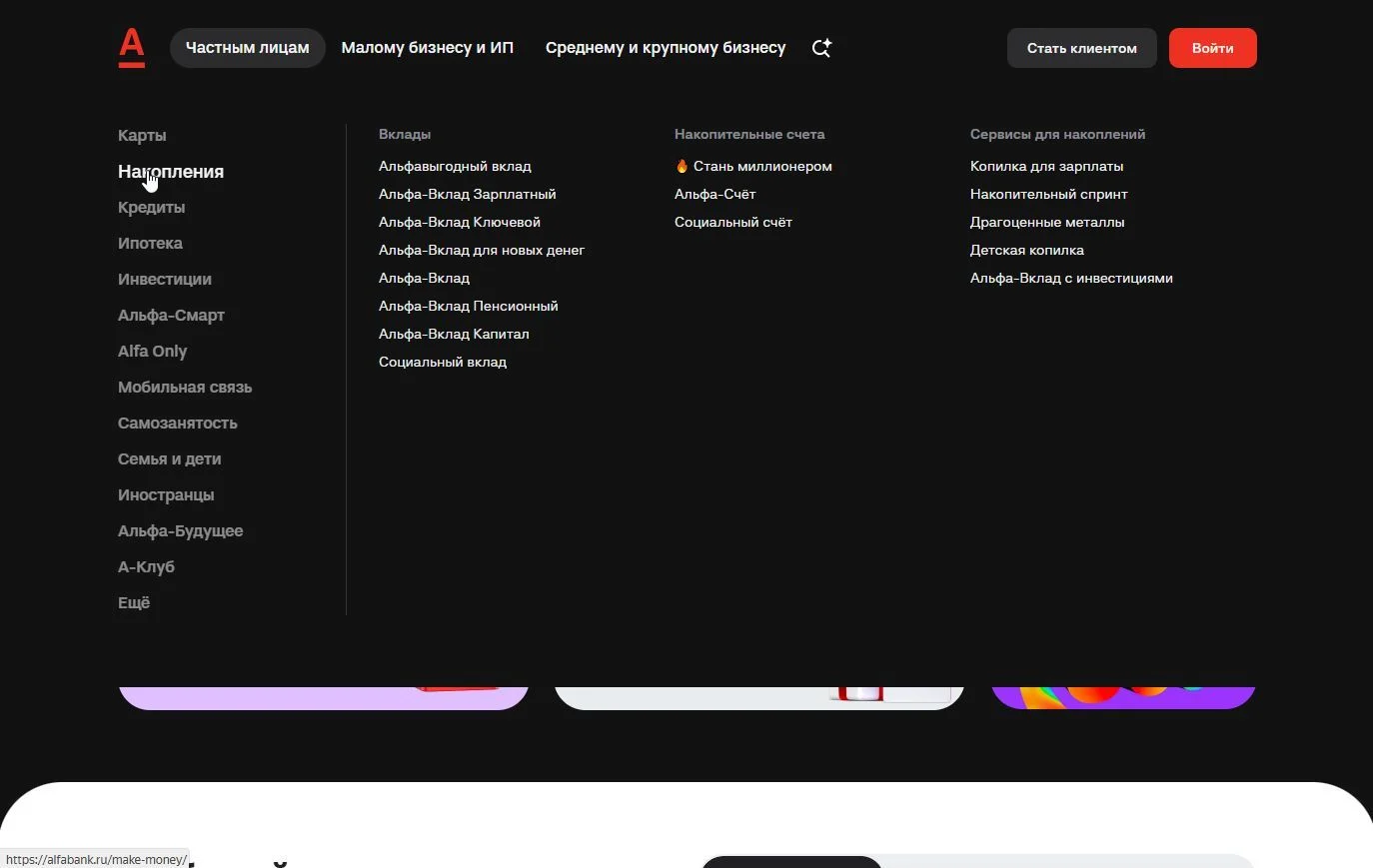1373x868 pixels.
Task: Open Среднему и крупному бизнесу section
Action: [666, 48]
